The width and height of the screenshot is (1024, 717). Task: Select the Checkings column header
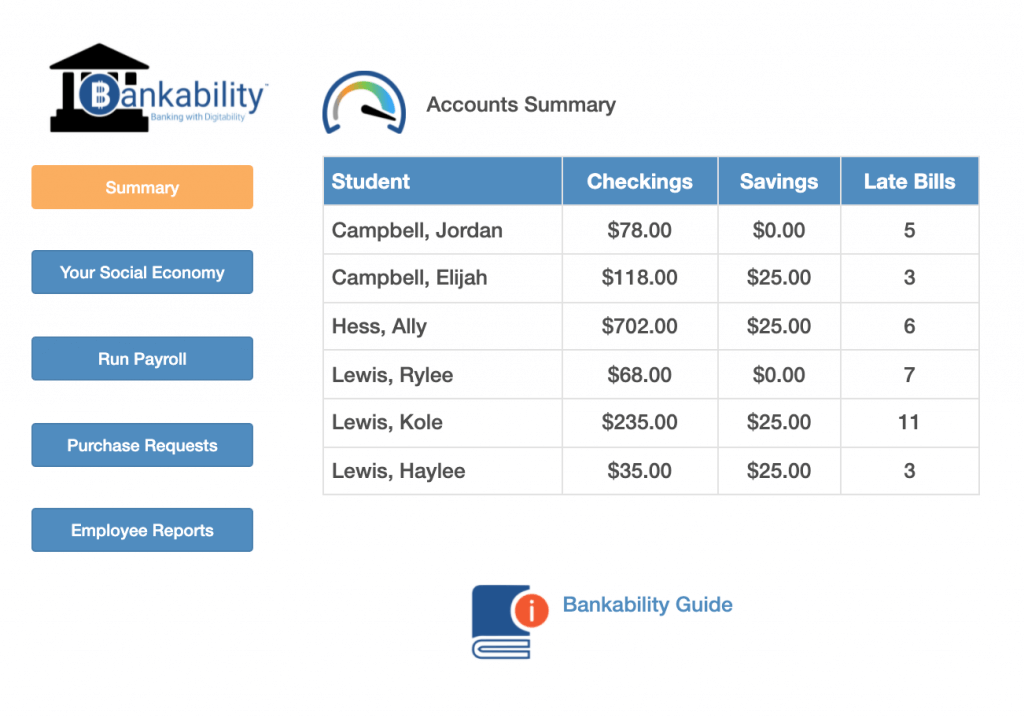point(639,181)
